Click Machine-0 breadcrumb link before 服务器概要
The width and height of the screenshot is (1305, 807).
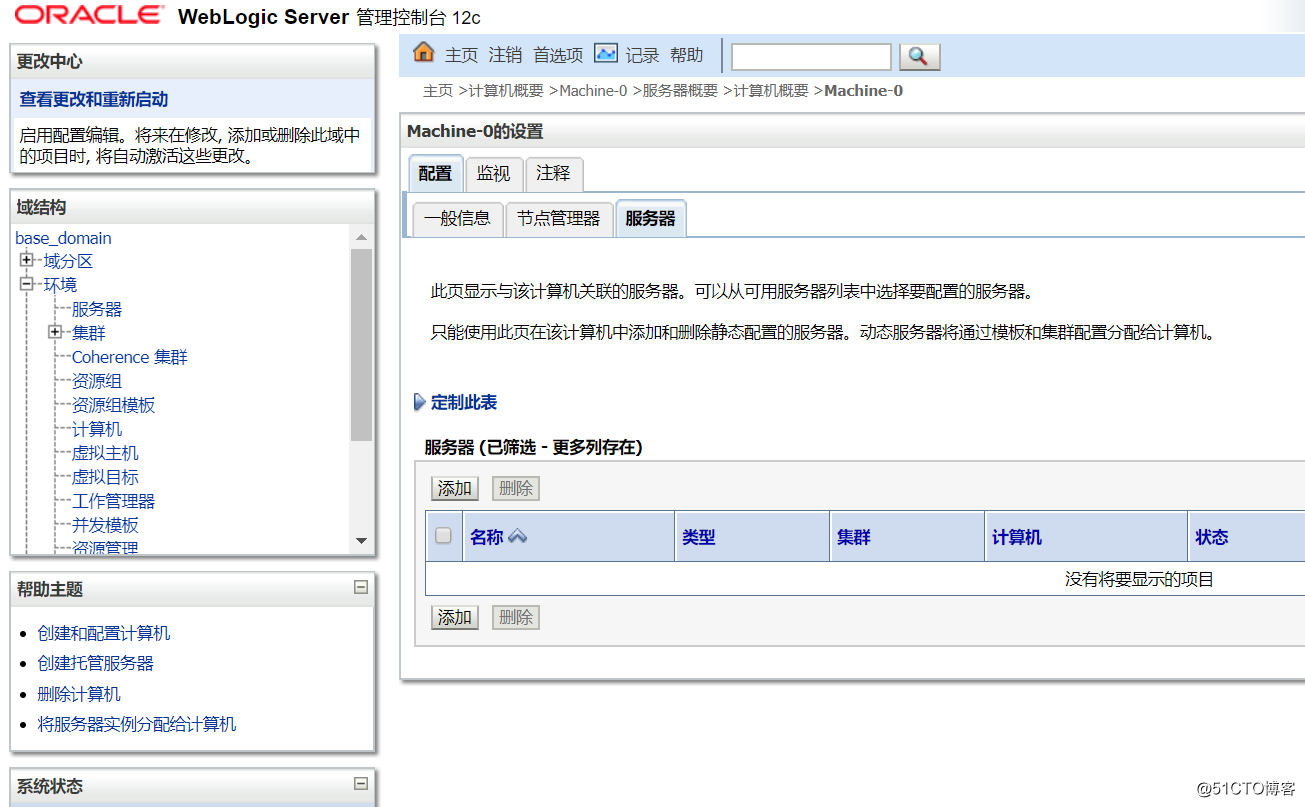[593, 91]
